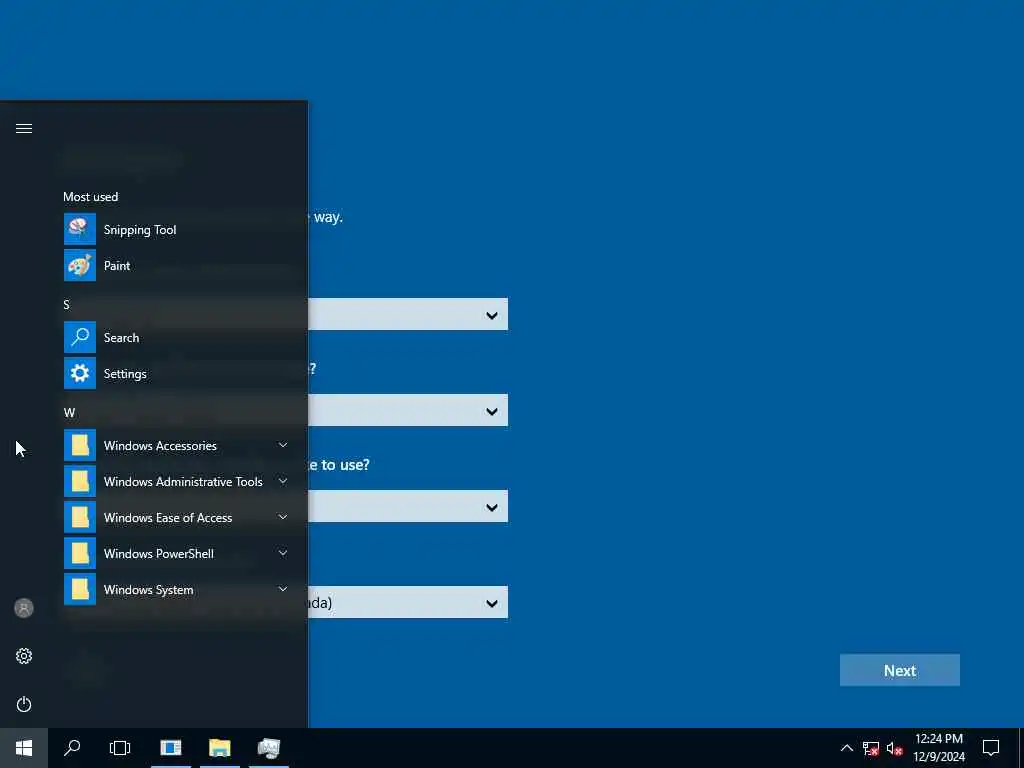Screen dimensions: 1024x768
Task: Click the 'Windows System' label text
Action: click(148, 589)
